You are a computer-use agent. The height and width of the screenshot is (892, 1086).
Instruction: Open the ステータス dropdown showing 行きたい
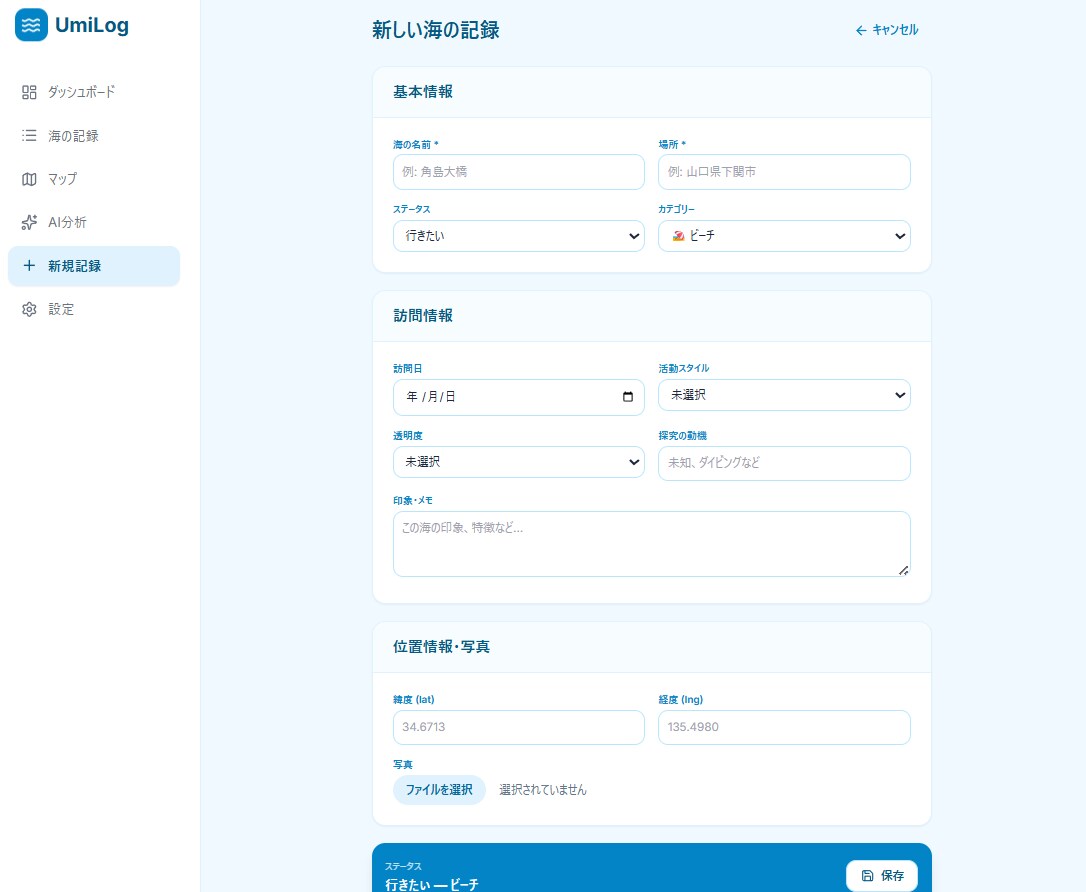tap(519, 236)
